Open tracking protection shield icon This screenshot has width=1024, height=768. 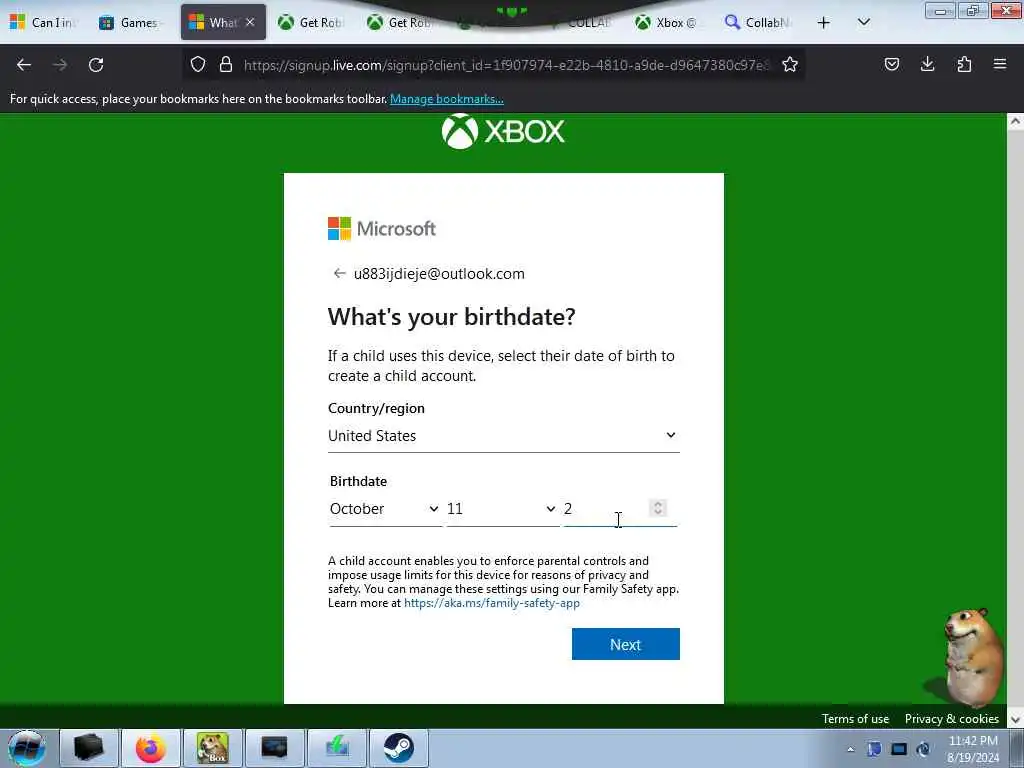click(198, 64)
